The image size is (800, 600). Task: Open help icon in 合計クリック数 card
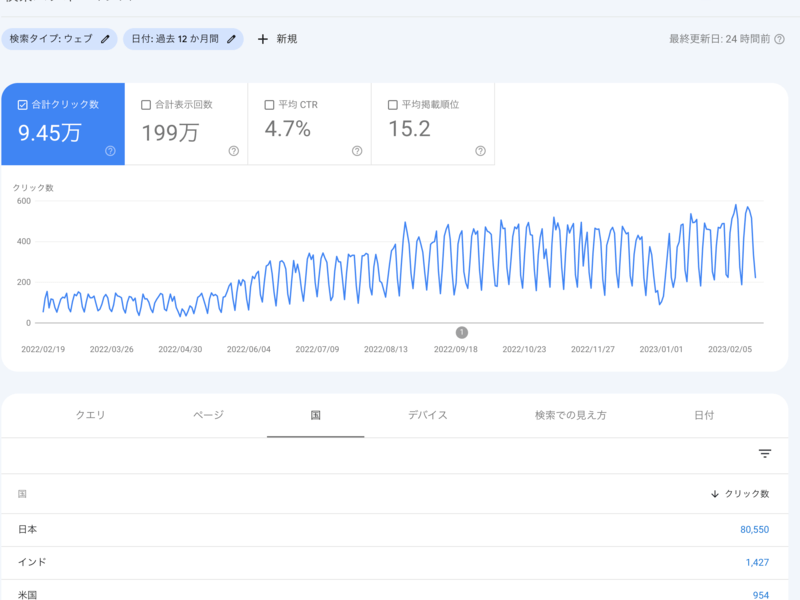coord(110,151)
